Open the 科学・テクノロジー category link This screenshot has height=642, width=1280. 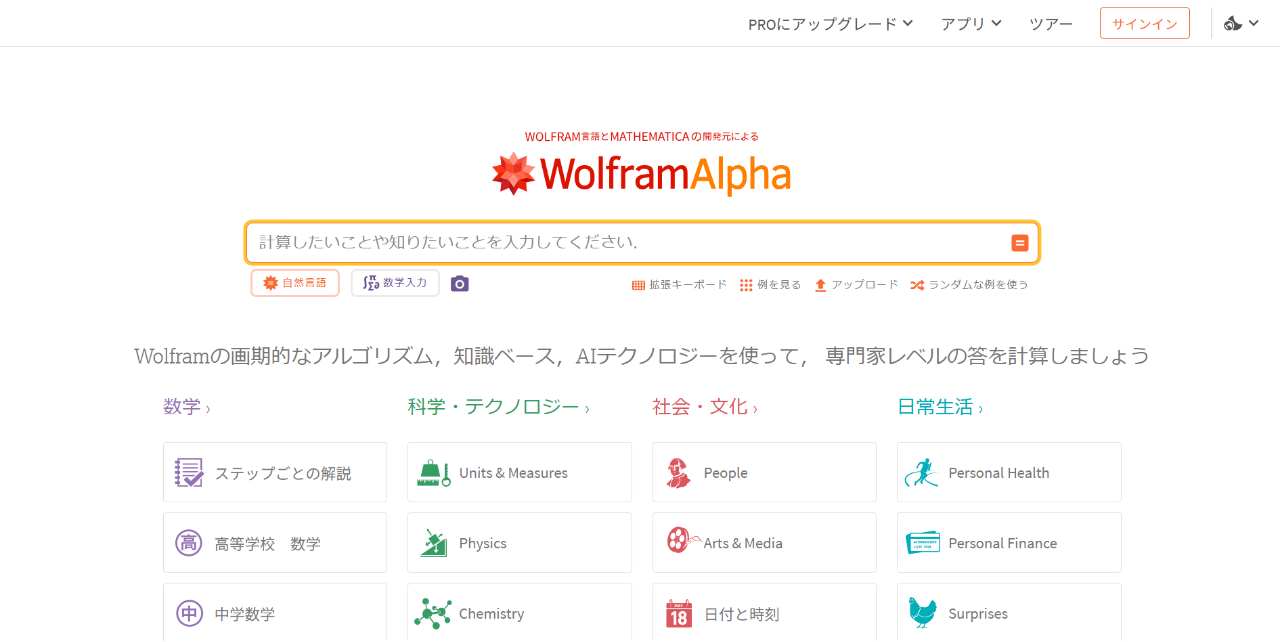[498, 407]
